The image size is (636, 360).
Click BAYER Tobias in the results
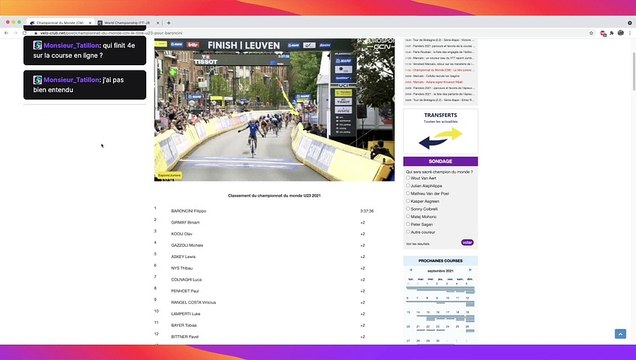point(184,325)
